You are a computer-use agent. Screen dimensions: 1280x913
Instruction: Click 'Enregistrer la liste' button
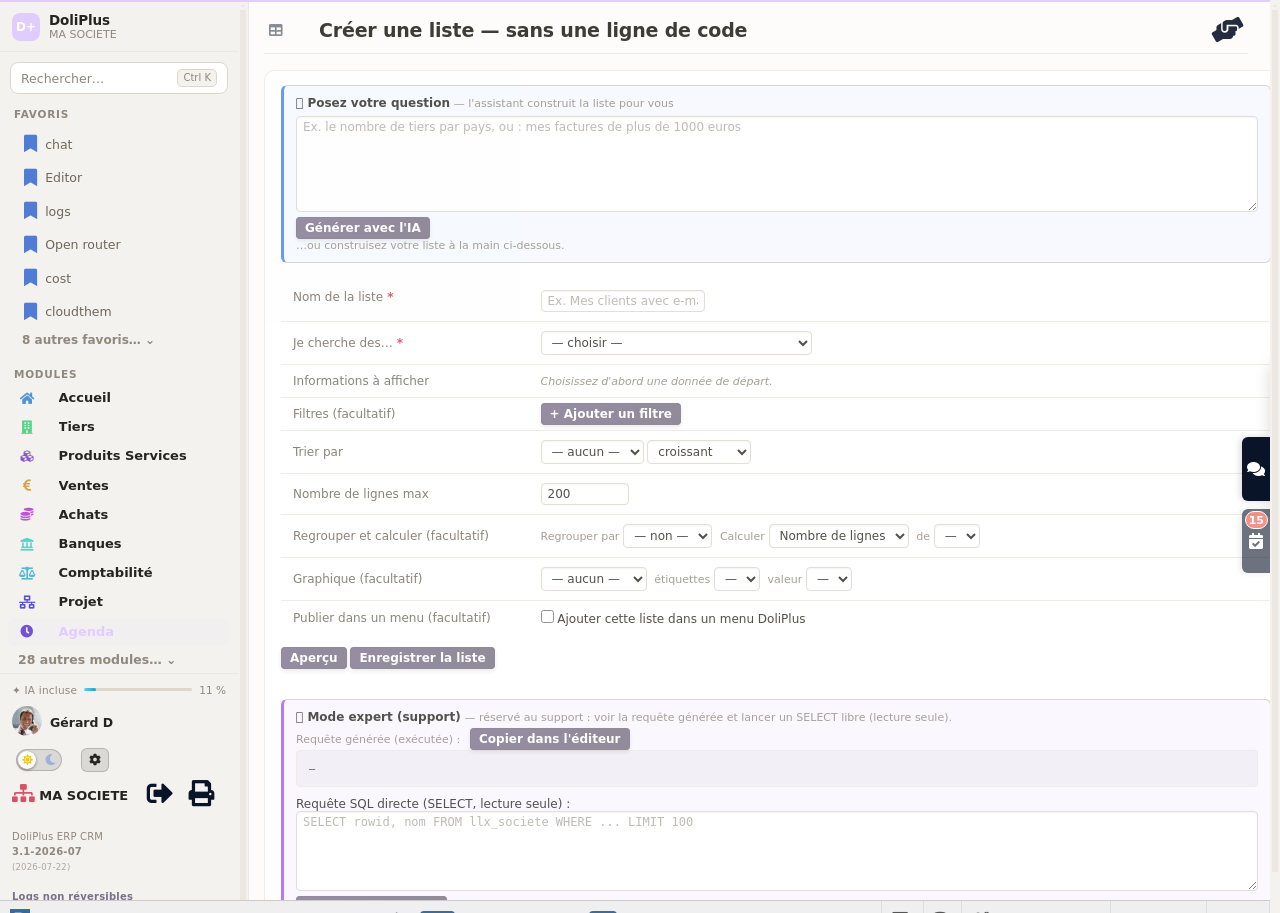click(x=422, y=658)
